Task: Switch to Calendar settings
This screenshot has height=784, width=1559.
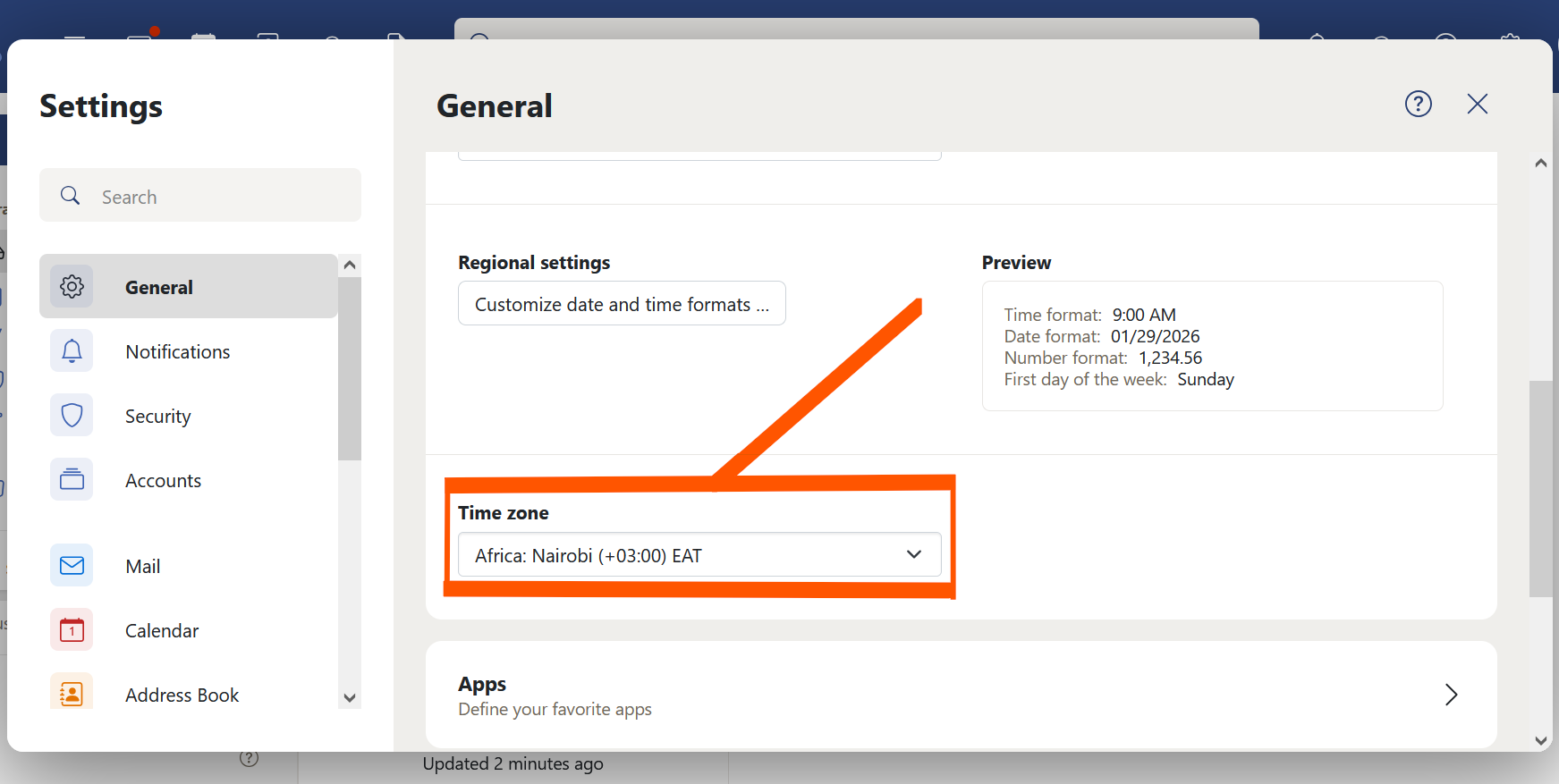Action: [189, 629]
